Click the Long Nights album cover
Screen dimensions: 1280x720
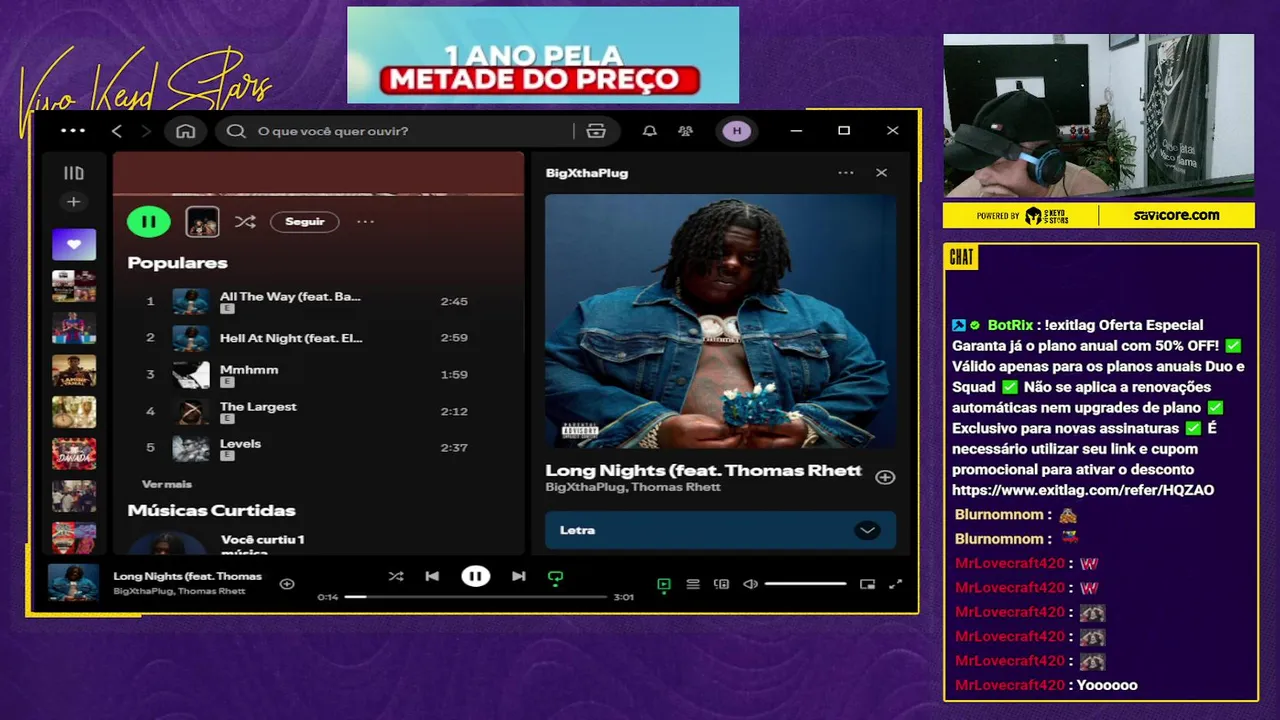click(720, 321)
